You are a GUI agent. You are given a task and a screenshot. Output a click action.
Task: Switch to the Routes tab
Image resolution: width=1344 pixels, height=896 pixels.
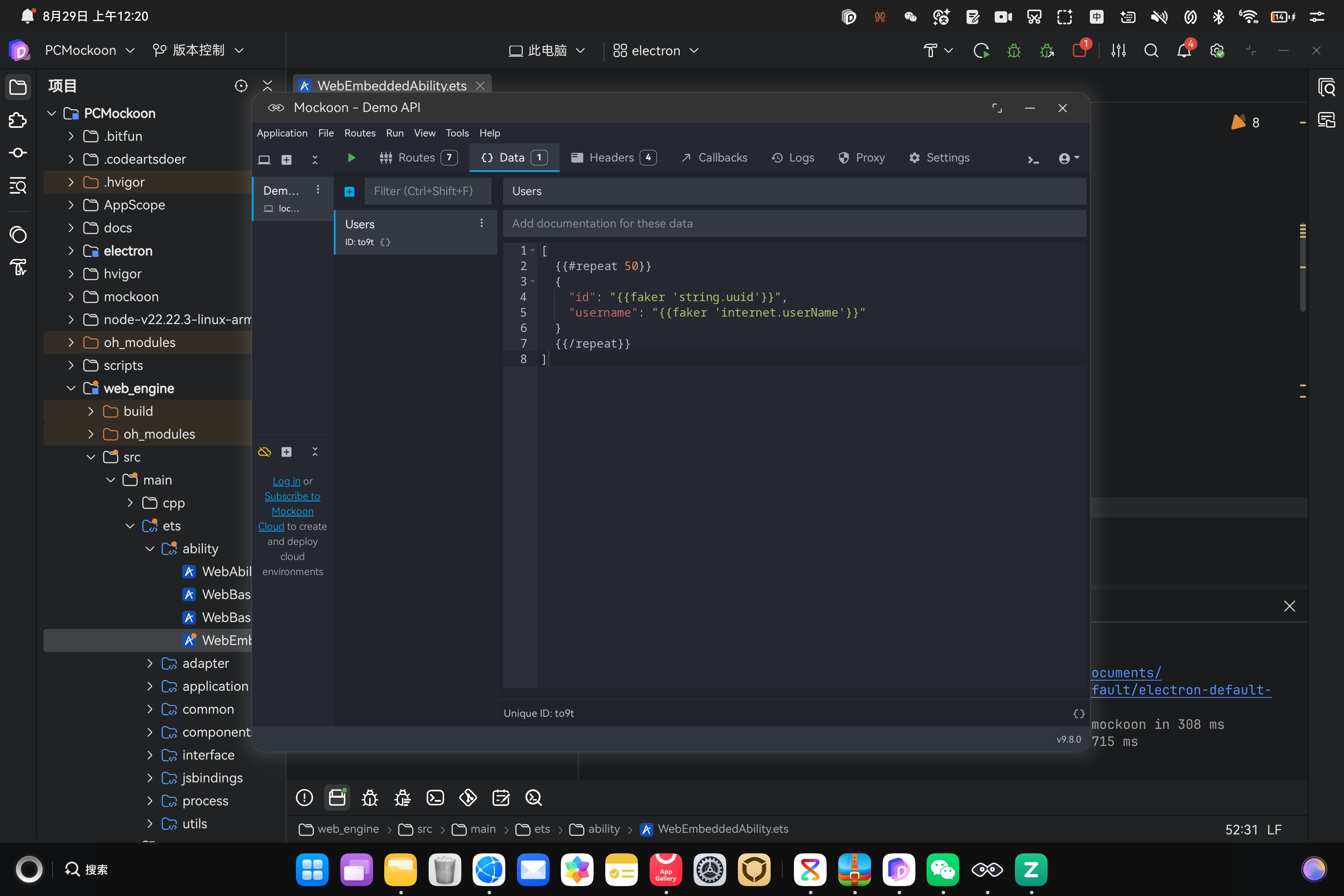pos(418,158)
